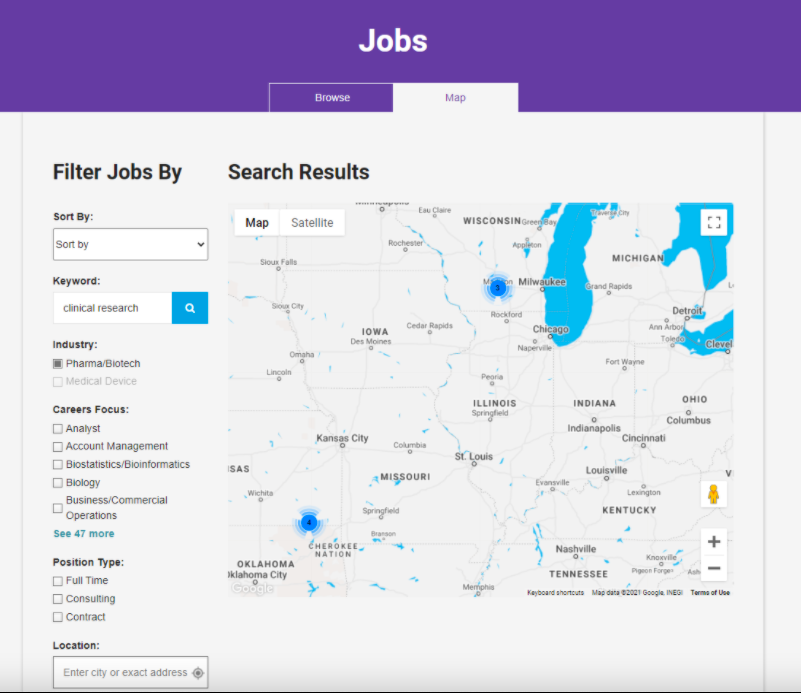Enable the Full Time position type filter
The width and height of the screenshot is (801, 693).
(x=58, y=581)
